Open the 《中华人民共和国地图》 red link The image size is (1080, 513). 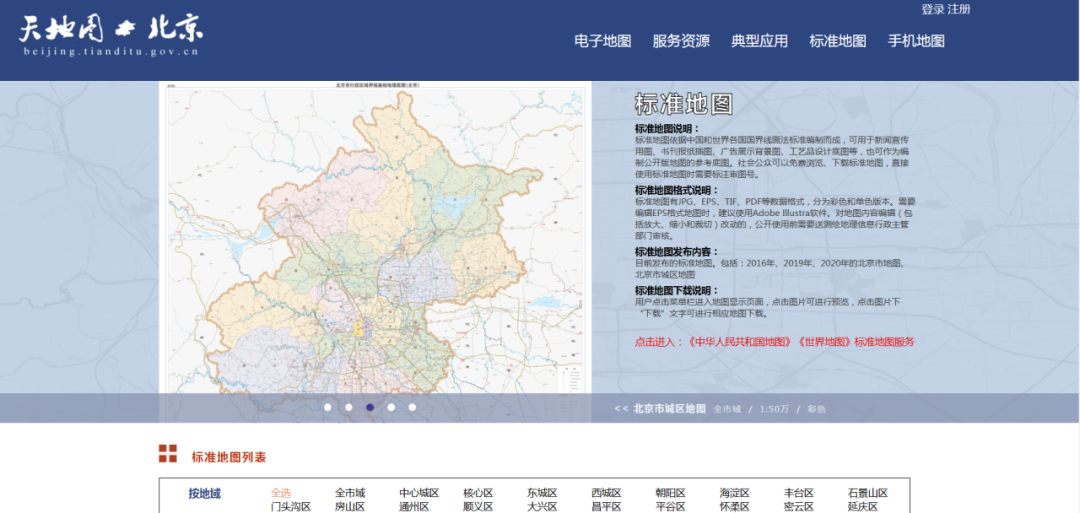pos(740,342)
